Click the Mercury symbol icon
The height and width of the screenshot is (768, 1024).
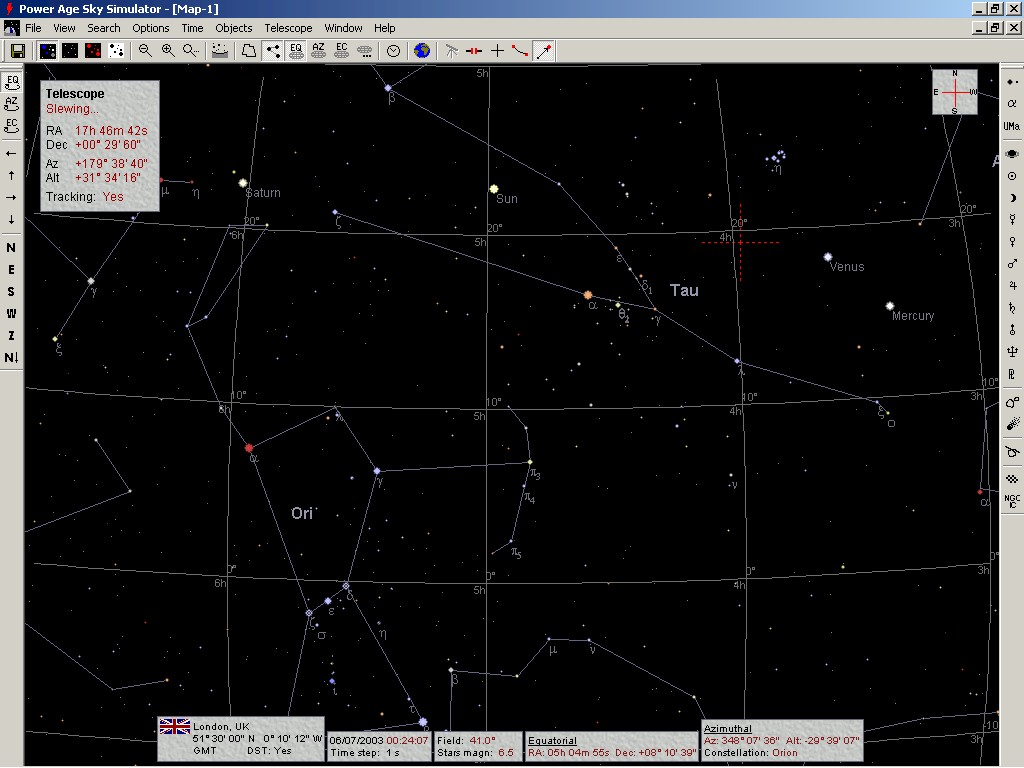click(1012, 220)
